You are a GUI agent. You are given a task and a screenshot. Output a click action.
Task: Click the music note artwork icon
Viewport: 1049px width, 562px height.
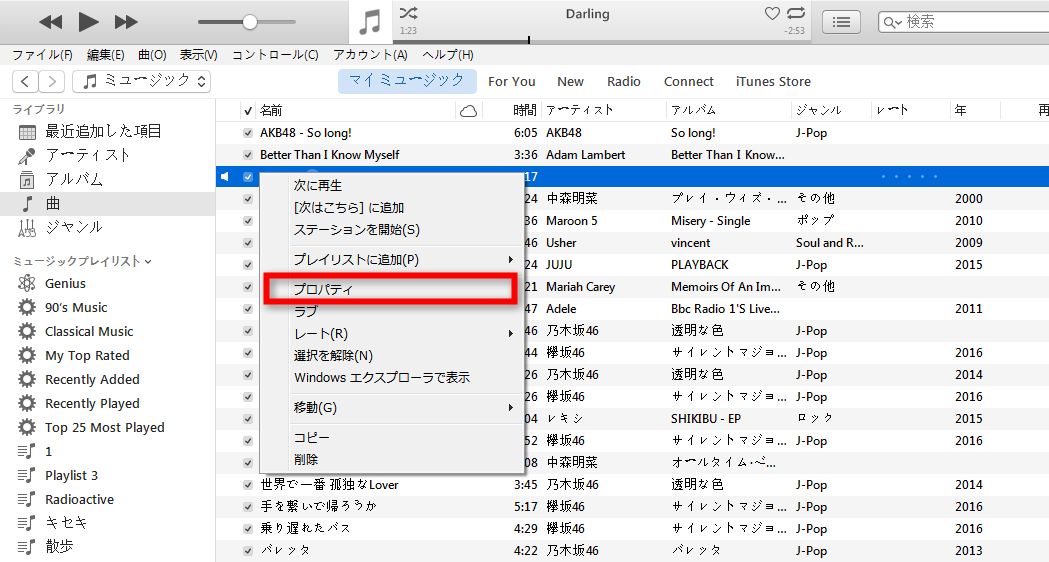pos(370,22)
